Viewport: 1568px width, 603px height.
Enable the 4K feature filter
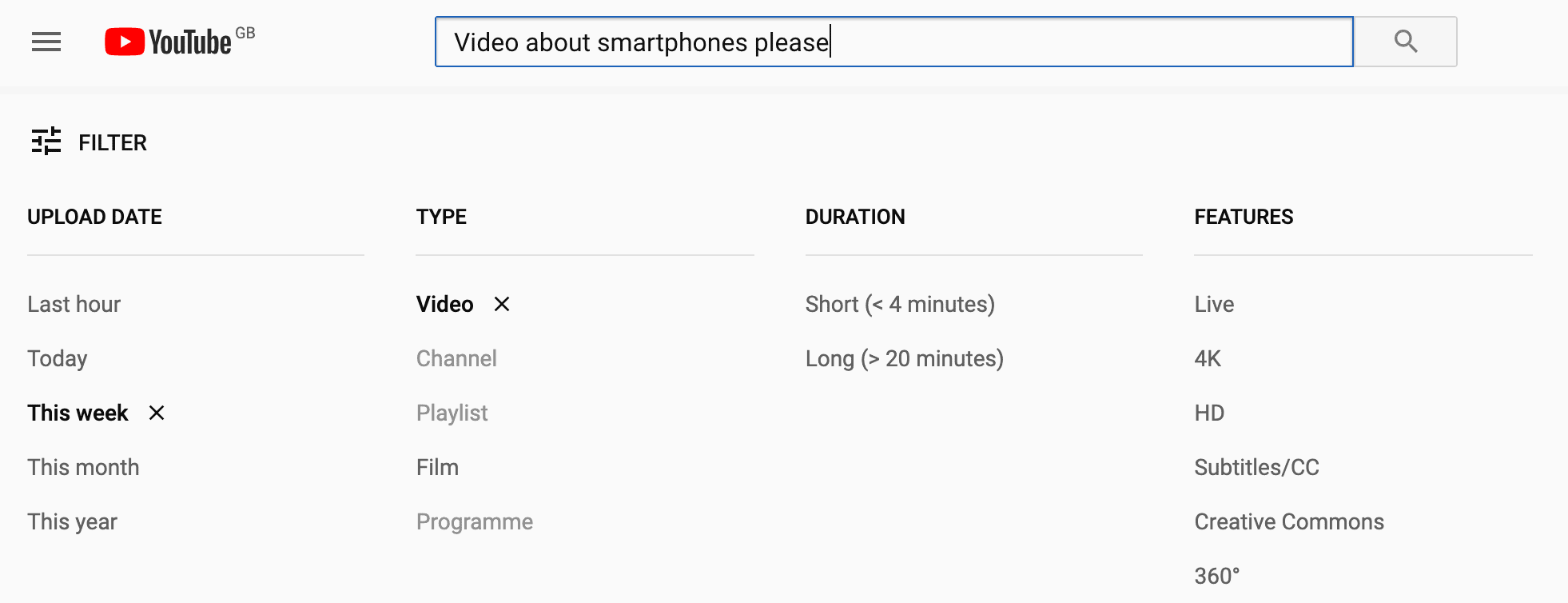tap(1207, 358)
